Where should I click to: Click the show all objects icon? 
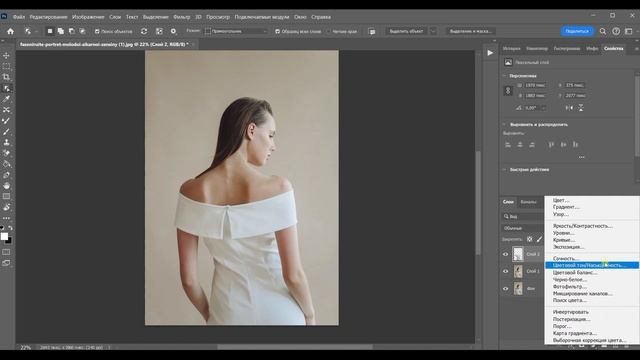tap(159, 31)
